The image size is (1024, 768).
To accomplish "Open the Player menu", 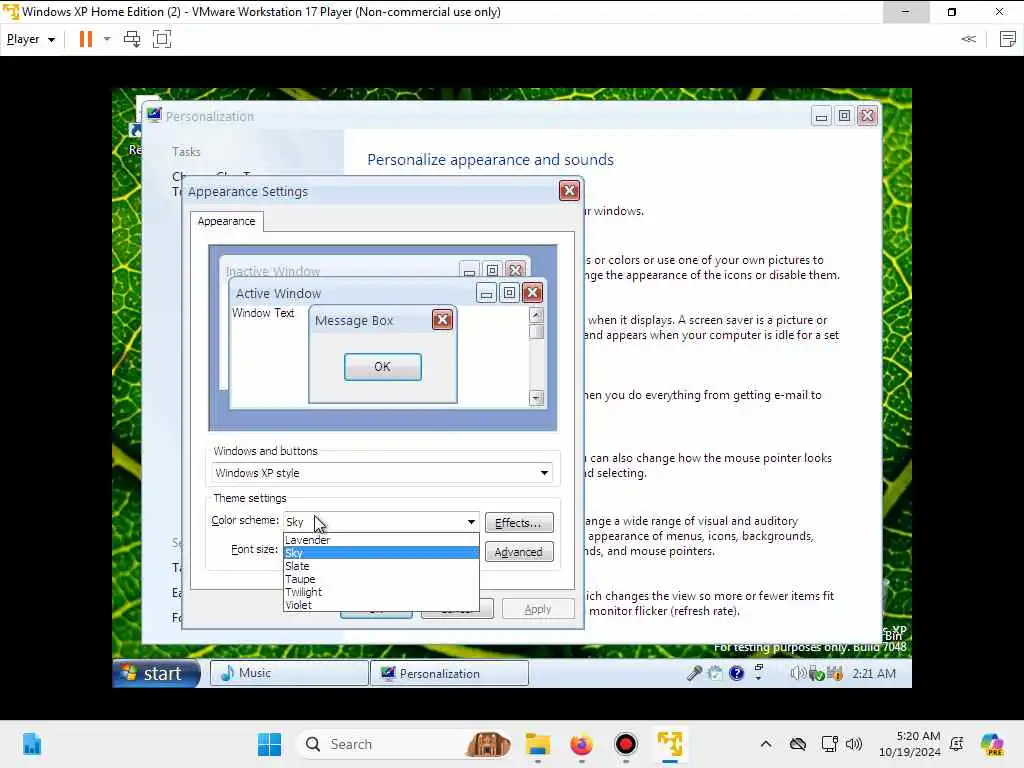I will (30, 39).
